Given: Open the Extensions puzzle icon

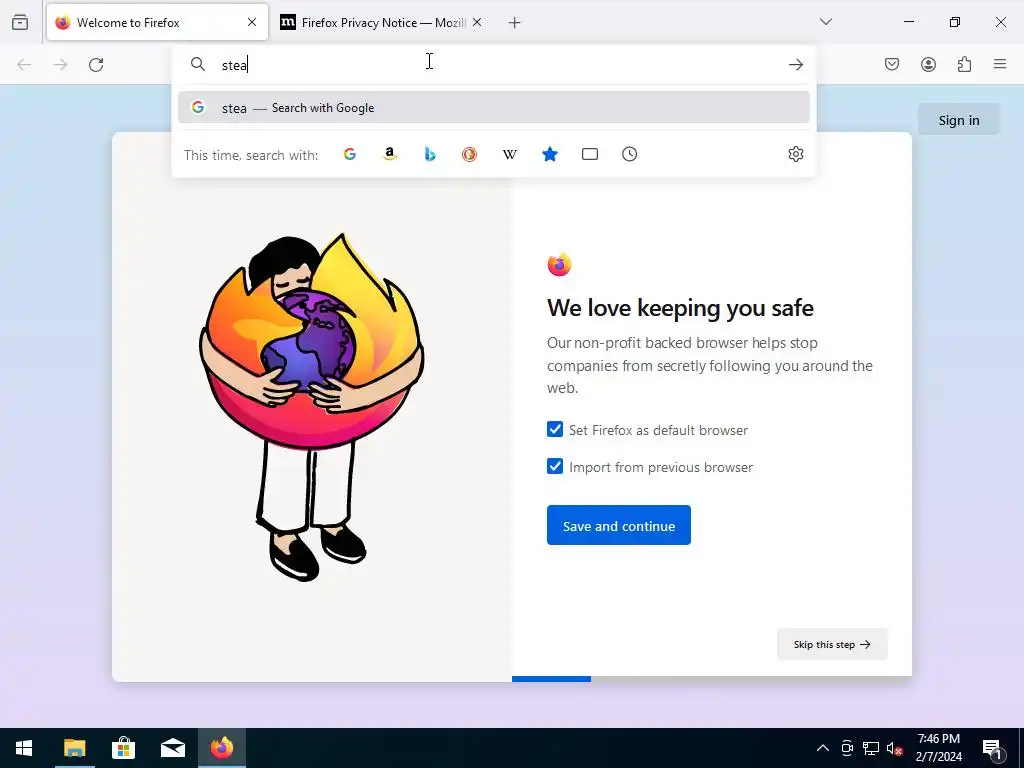Looking at the screenshot, I should (964, 64).
